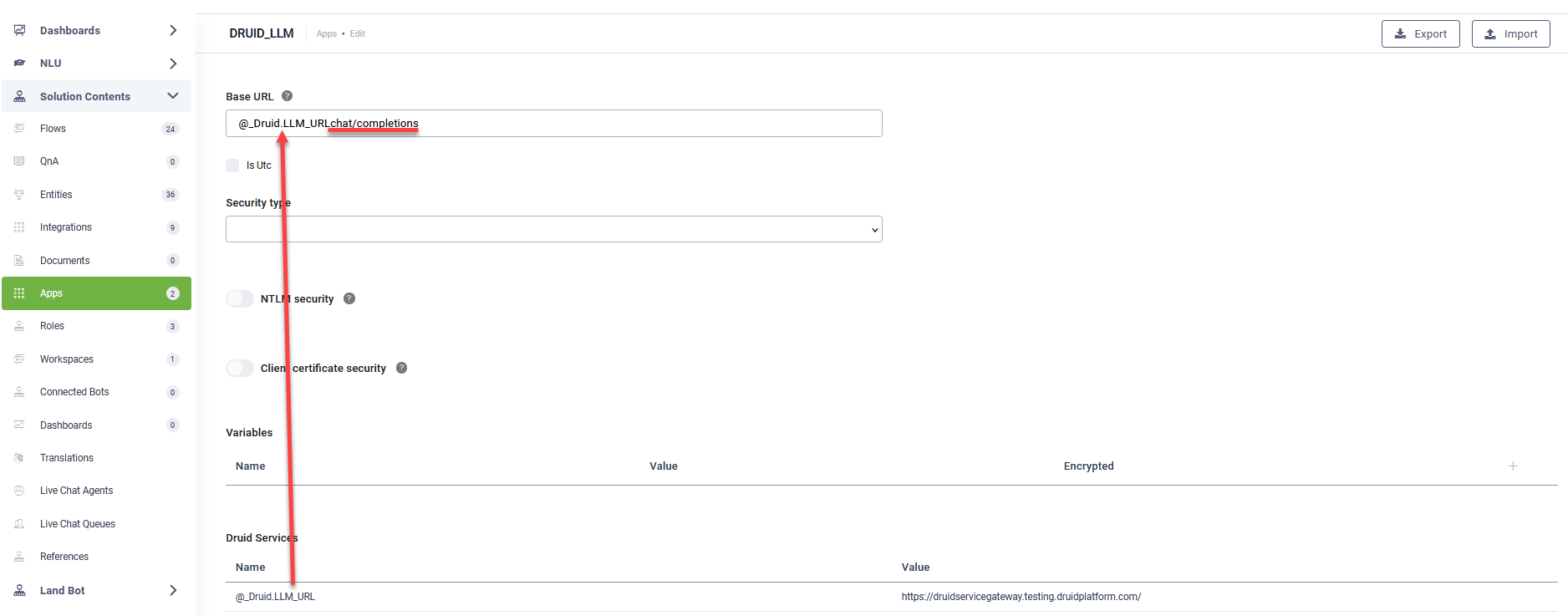Click the Export button
The width and height of the screenshot is (1568, 616).
[1420, 34]
